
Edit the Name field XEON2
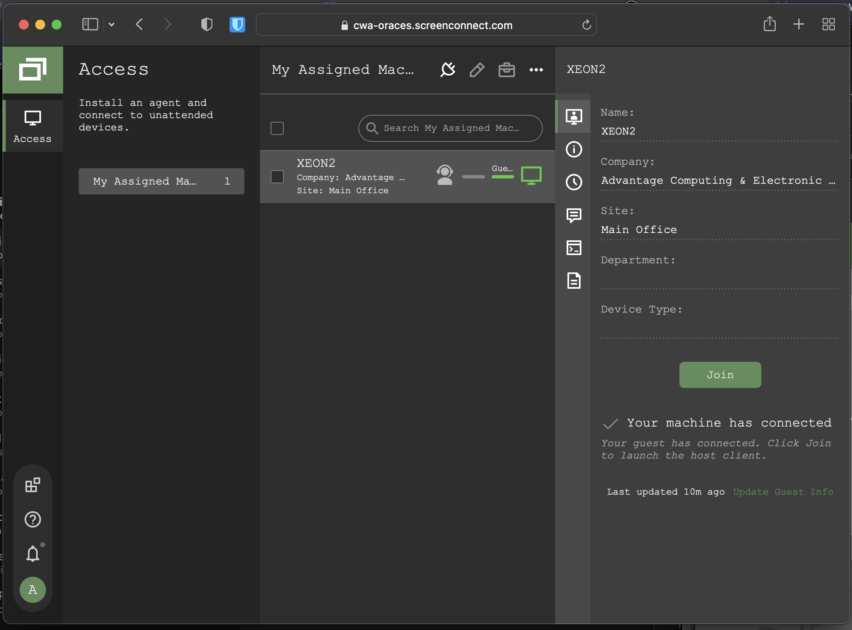(x=719, y=132)
